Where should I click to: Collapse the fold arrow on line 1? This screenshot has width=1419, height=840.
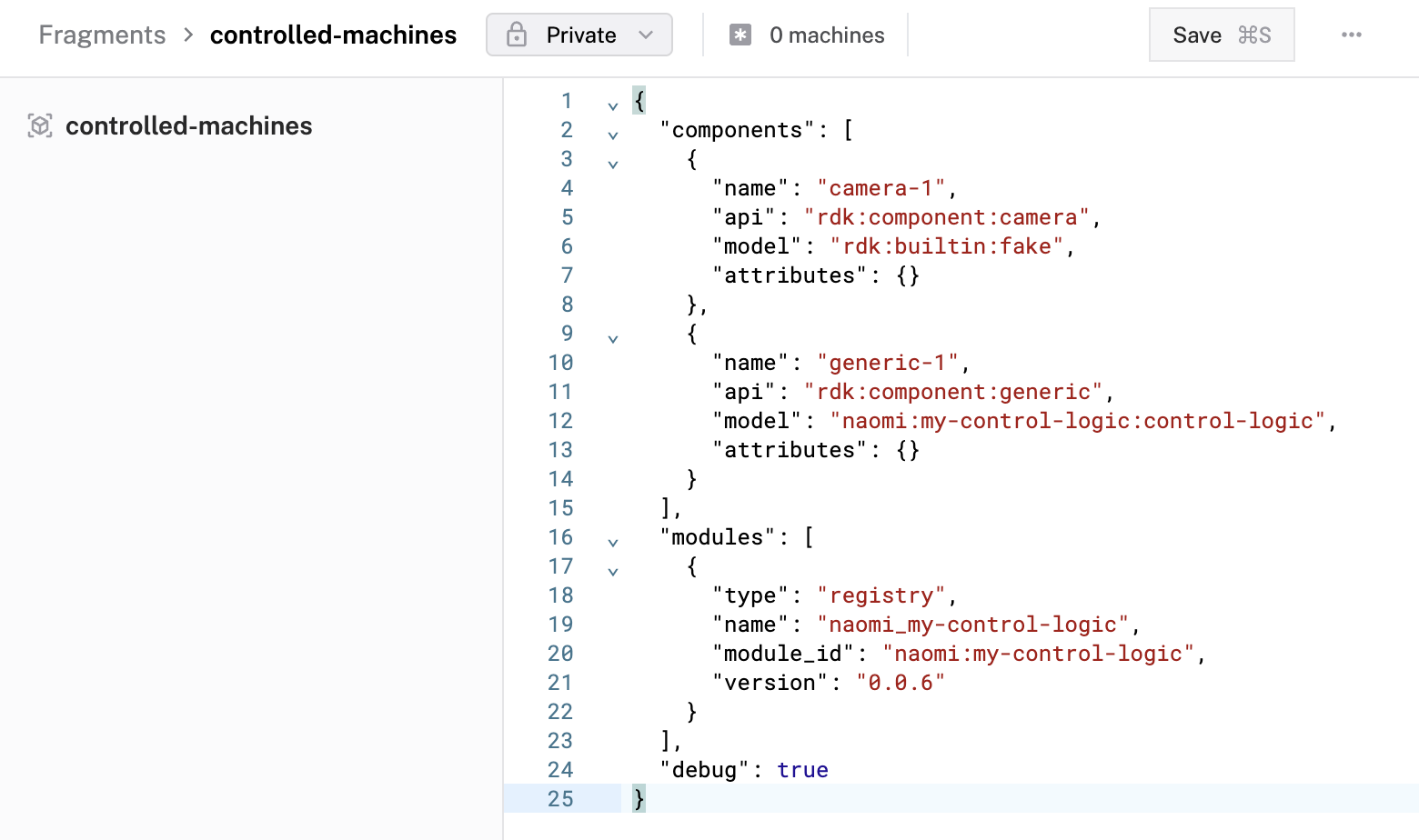(x=613, y=106)
